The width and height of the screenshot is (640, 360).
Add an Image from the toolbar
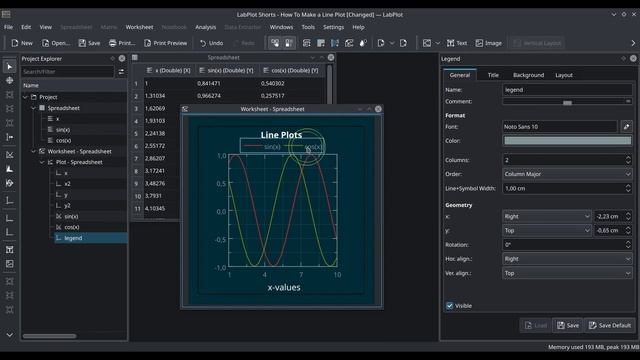(x=489, y=43)
